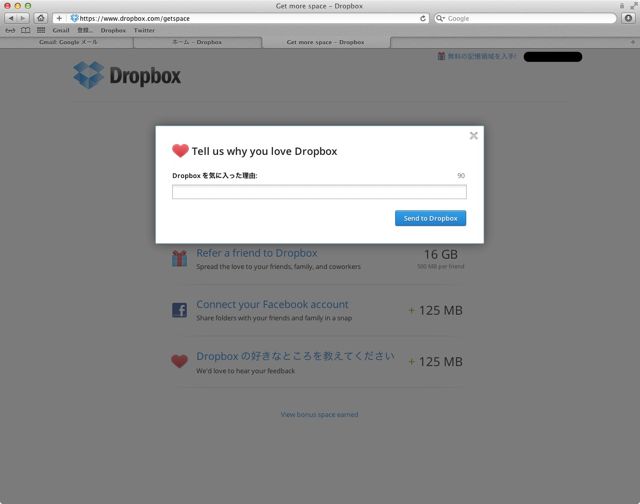The width and height of the screenshot is (640, 504).
Task: Show bookmarks with the open-book icon
Action: click(25, 30)
